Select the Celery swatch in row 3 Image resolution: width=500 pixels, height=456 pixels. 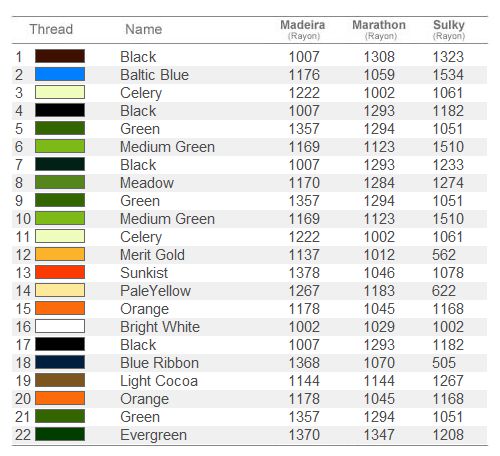pyautogui.click(x=60, y=92)
